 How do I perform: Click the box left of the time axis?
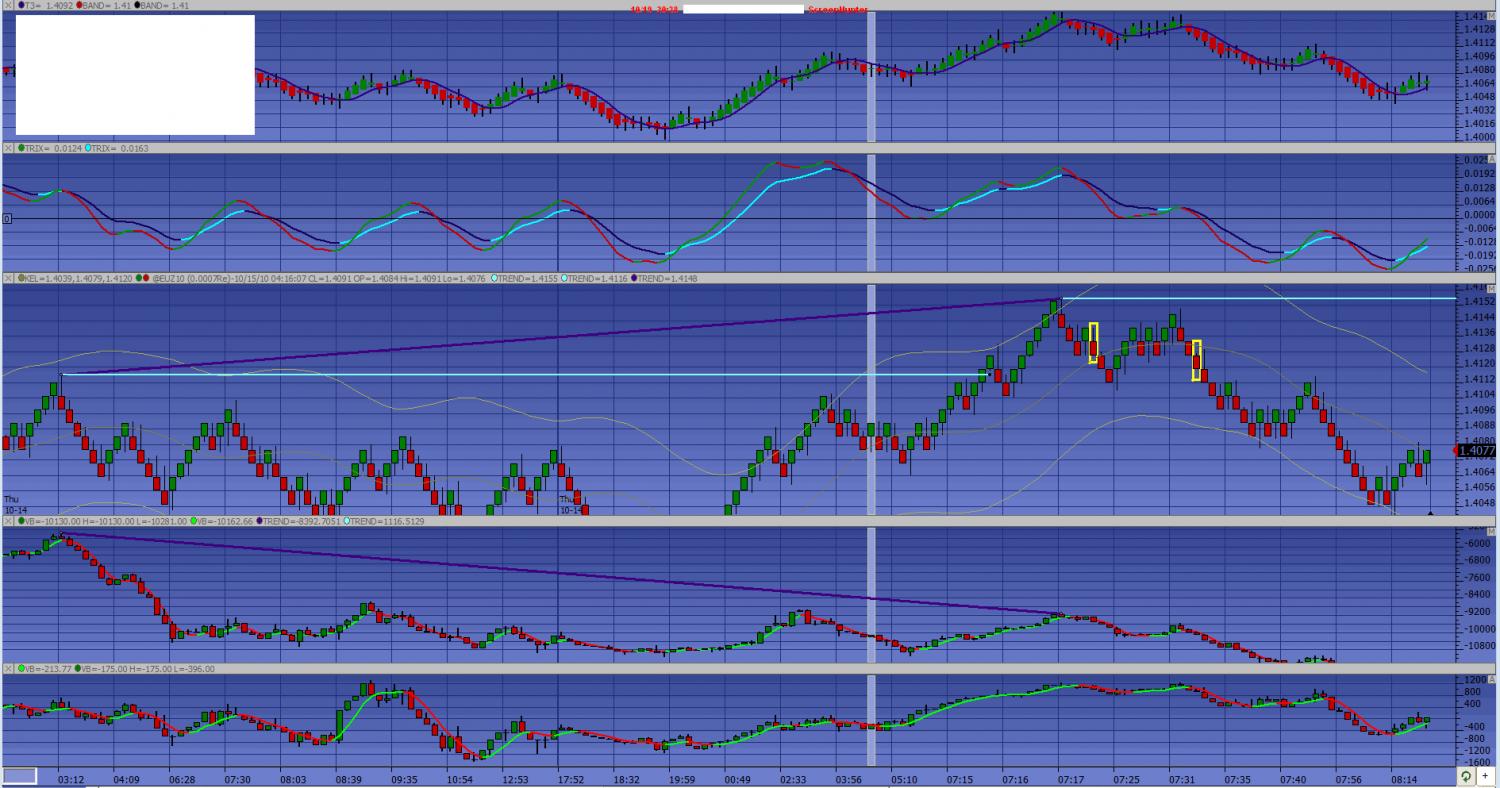pyautogui.click(x=20, y=775)
